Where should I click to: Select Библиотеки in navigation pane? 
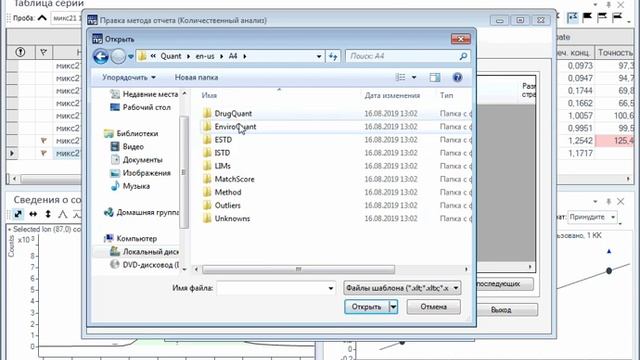point(131,133)
